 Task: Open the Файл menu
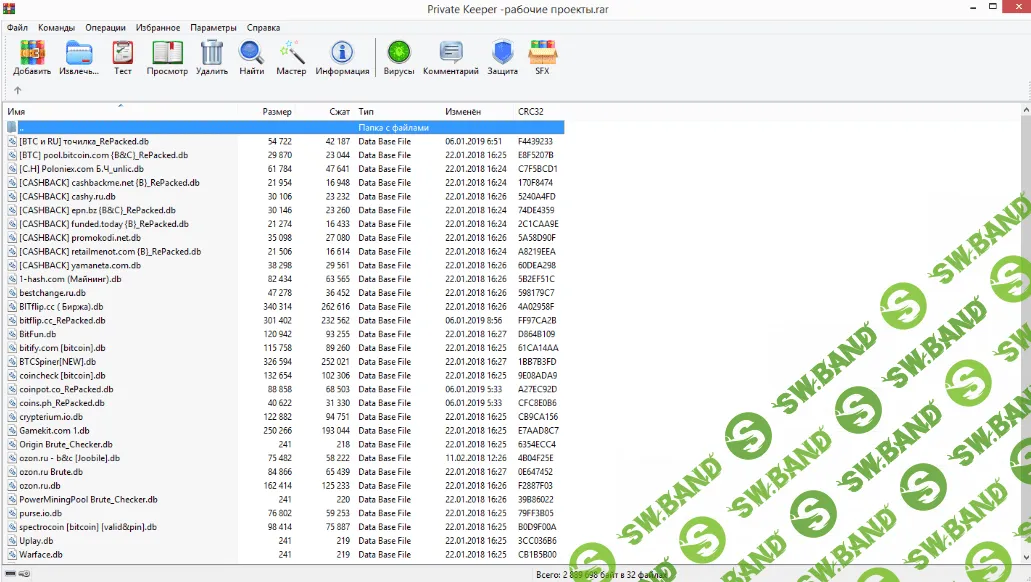coord(17,28)
